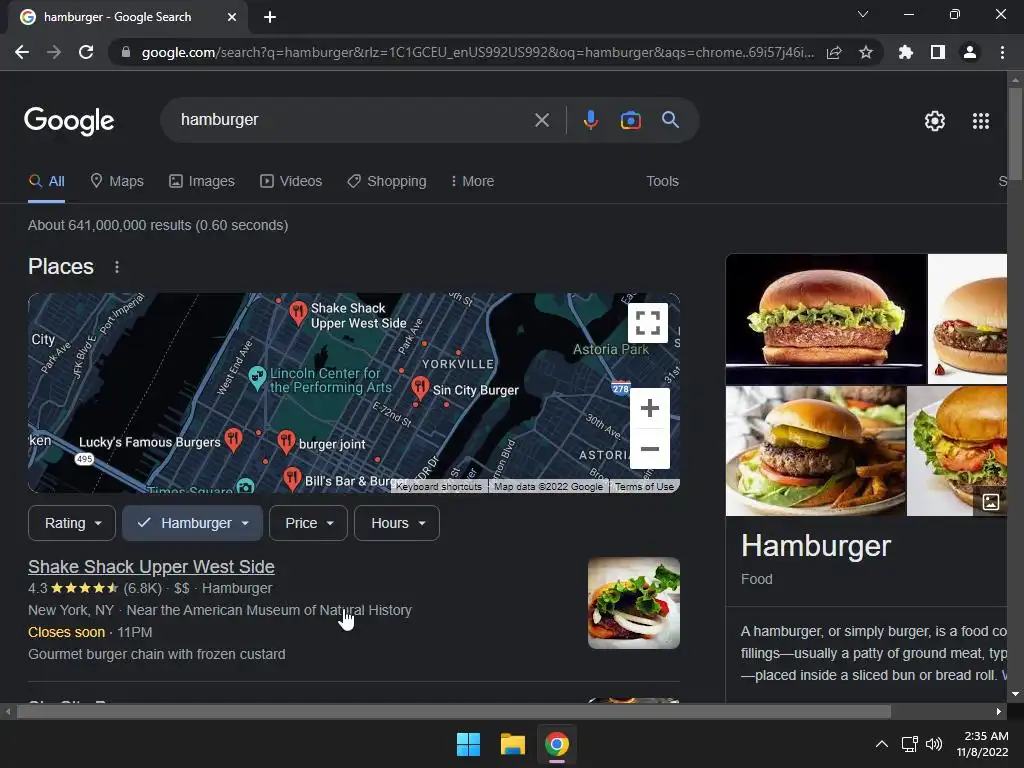
Task: Zoom out on the map
Action: coord(649,449)
